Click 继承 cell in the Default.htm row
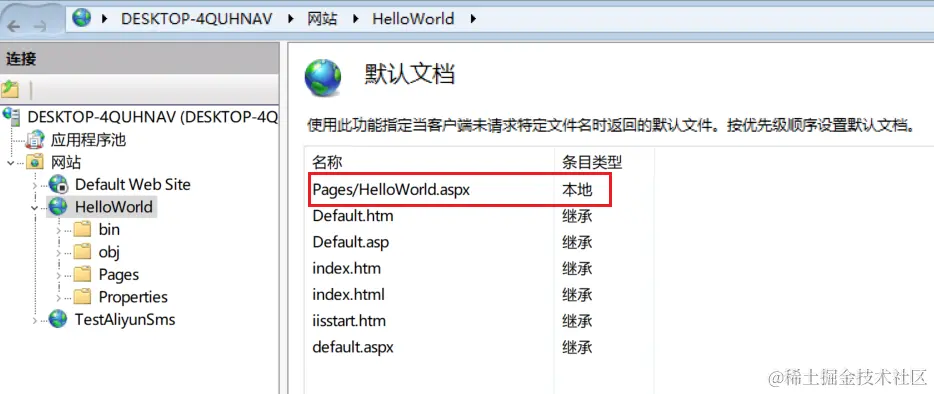Viewport: 934px width, 394px height. click(577, 216)
